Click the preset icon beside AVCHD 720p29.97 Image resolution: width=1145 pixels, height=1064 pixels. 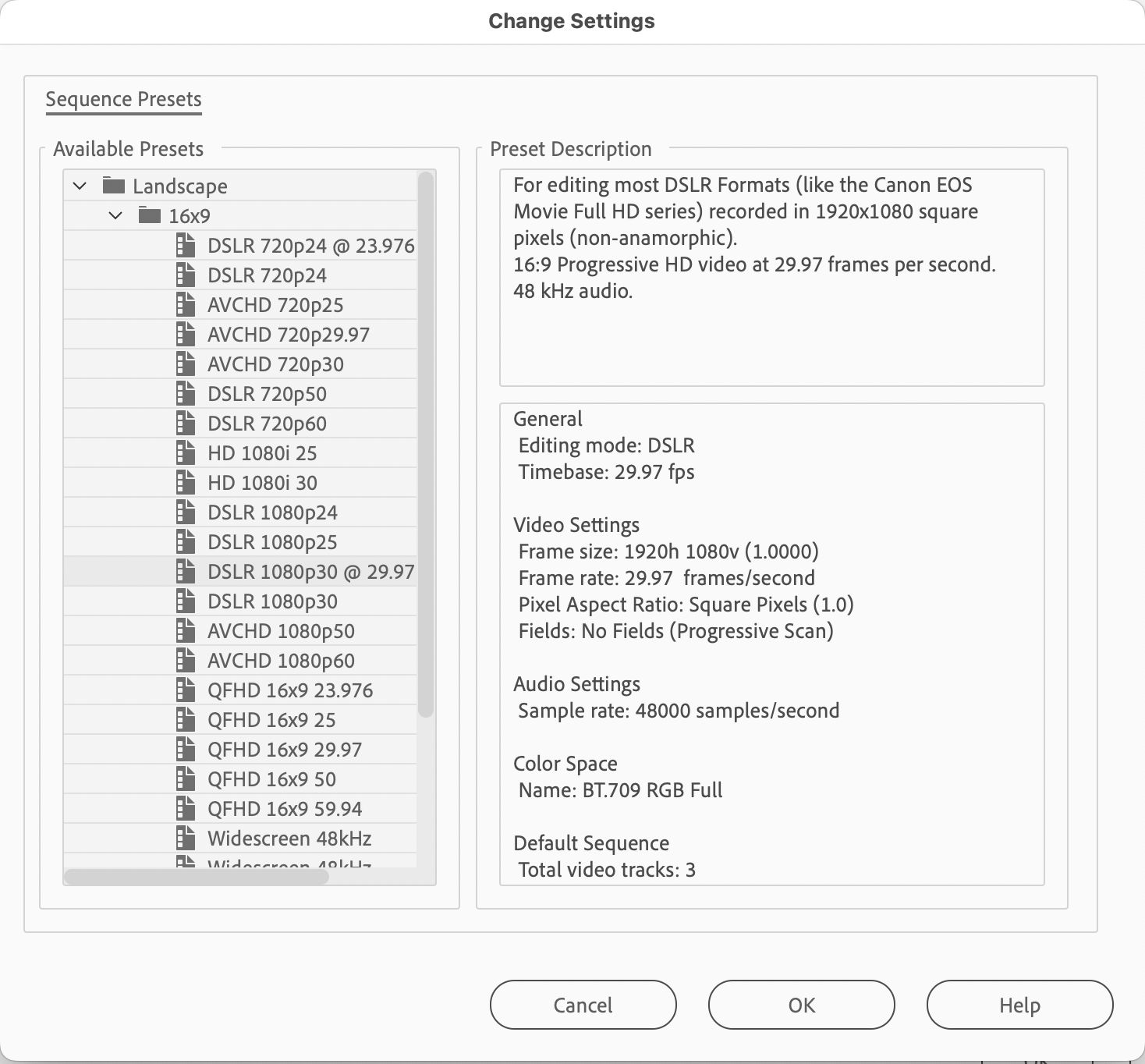(x=187, y=334)
